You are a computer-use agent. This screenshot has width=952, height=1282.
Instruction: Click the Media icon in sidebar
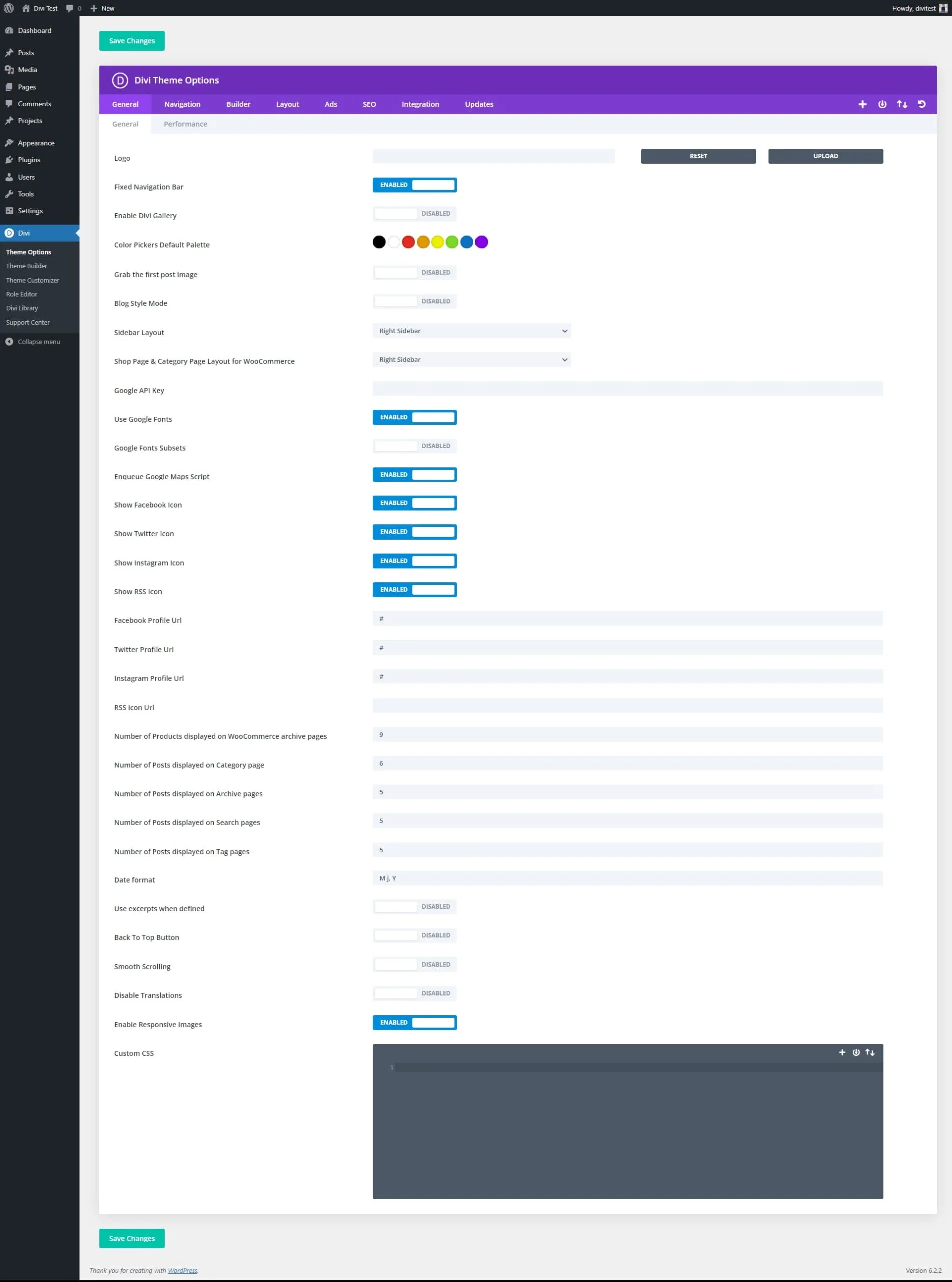pyautogui.click(x=9, y=69)
